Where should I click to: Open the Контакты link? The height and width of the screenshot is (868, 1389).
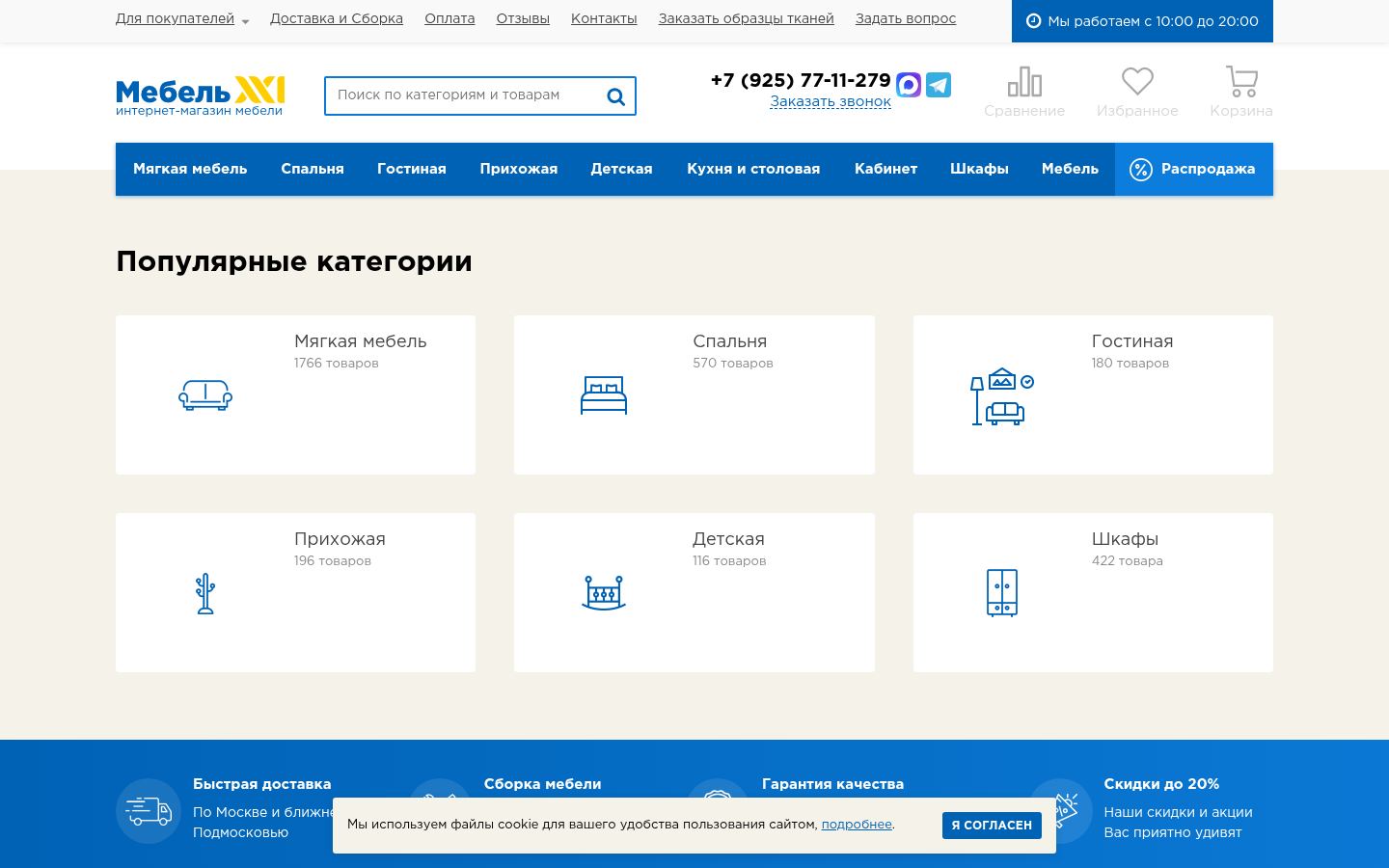tap(604, 19)
